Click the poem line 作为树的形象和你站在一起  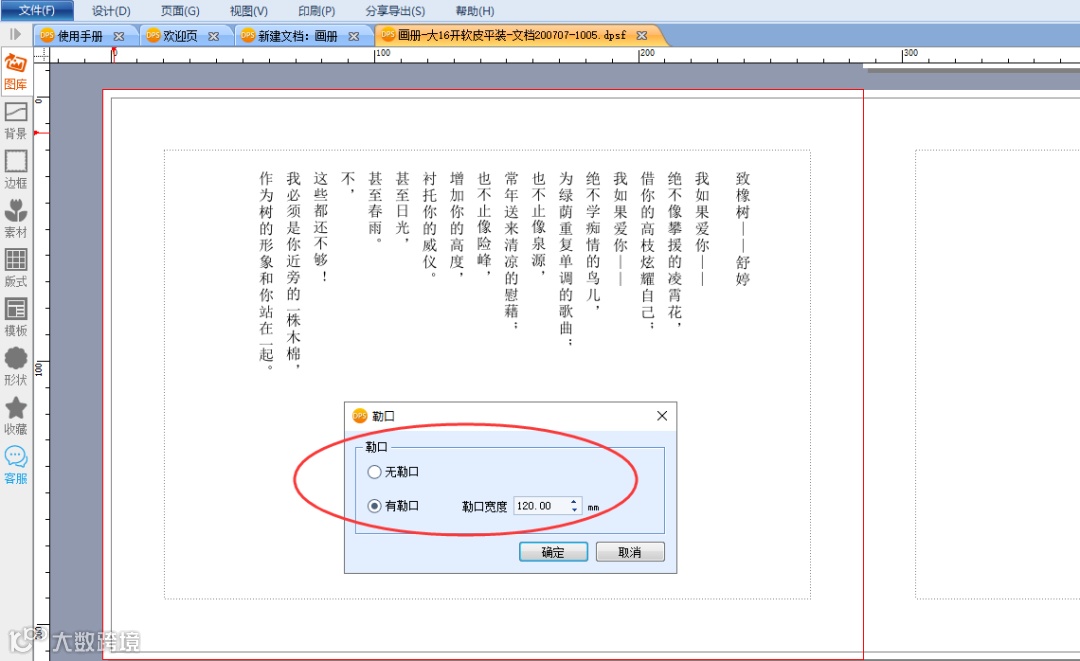point(267,271)
